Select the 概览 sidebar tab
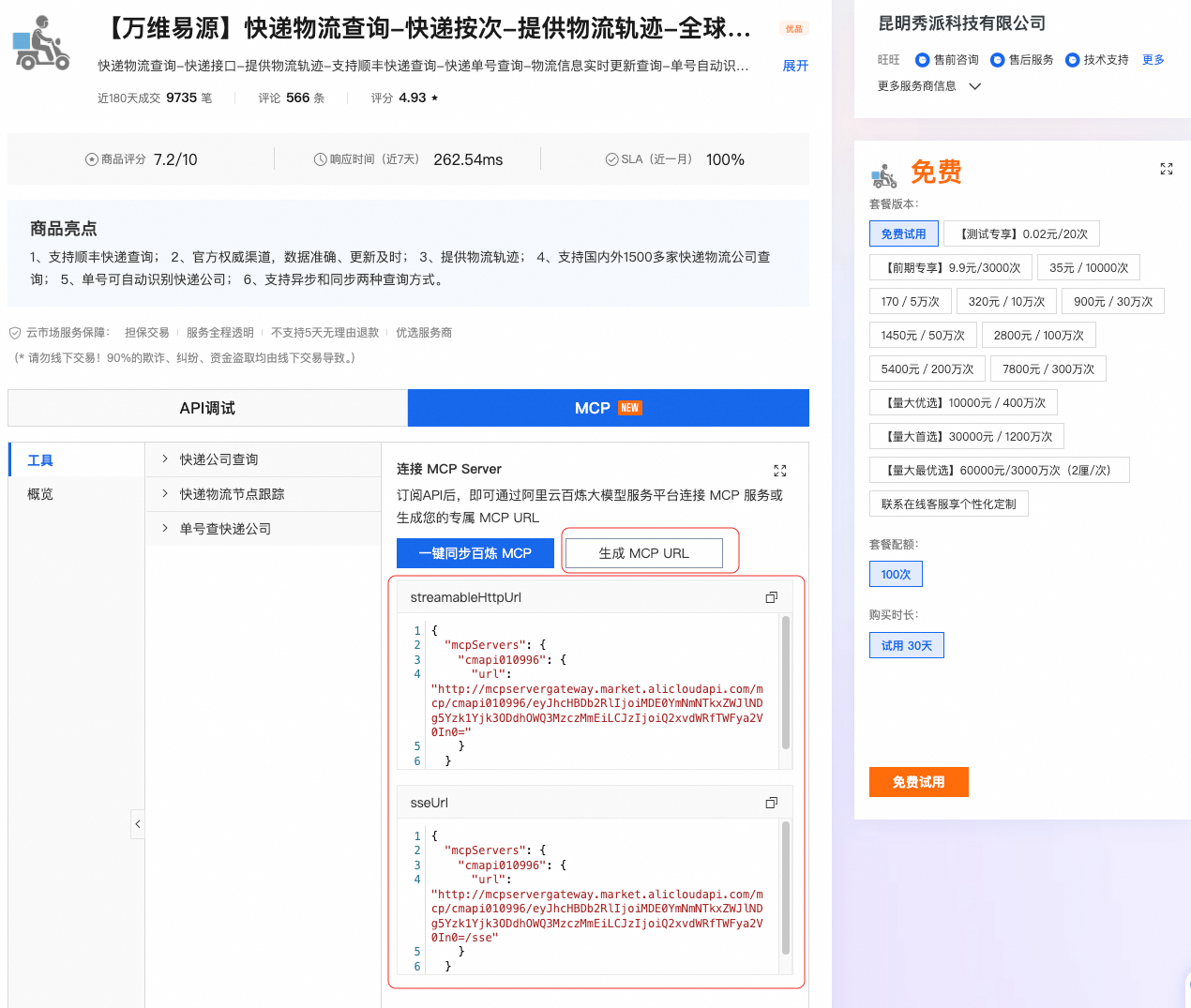The width and height of the screenshot is (1191, 1008). coord(76,494)
